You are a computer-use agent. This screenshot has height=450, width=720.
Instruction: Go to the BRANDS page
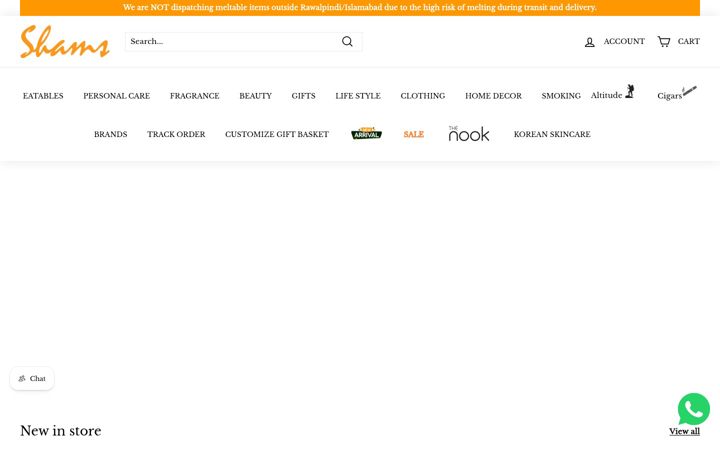pyautogui.click(x=111, y=135)
